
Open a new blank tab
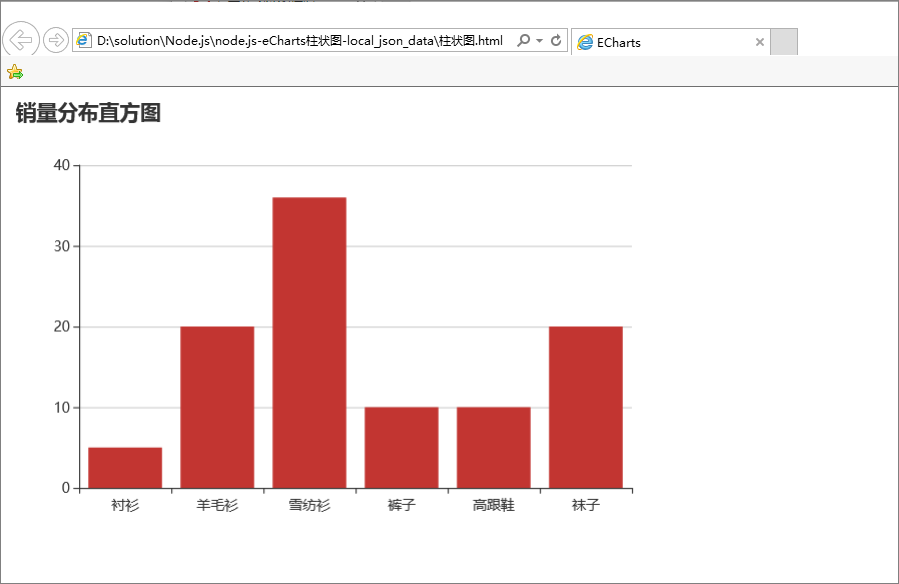[x=784, y=42]
